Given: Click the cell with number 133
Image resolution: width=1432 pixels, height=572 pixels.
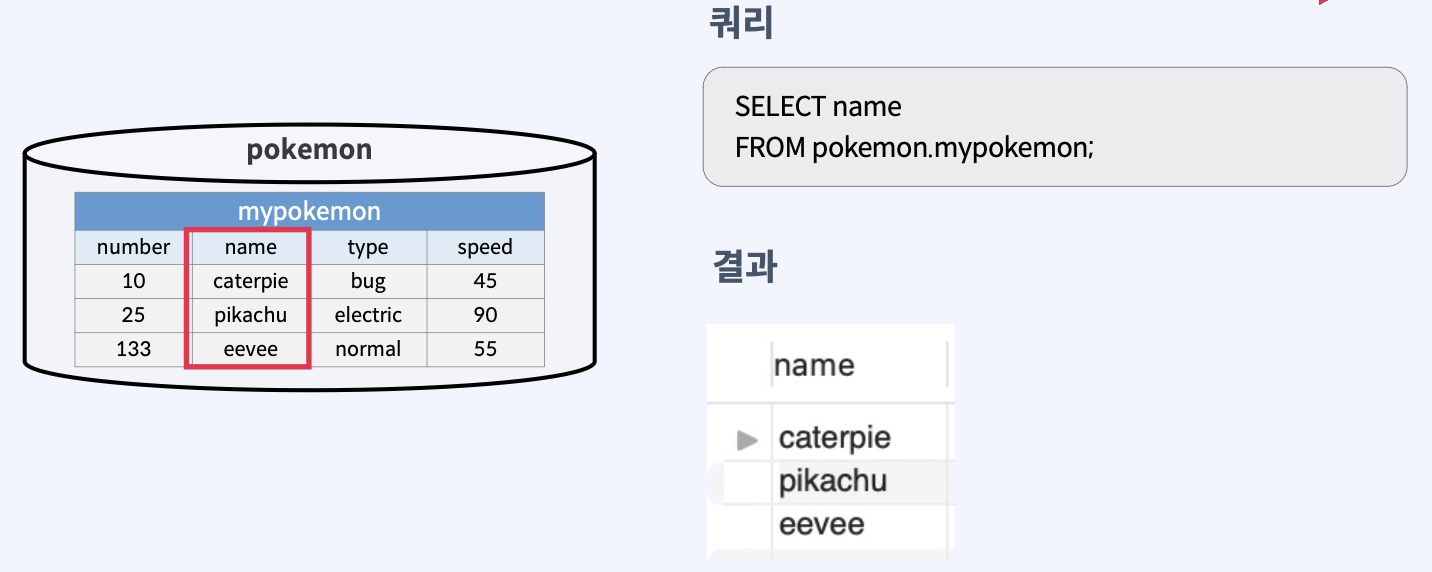Looking at the screenshot, I should click(133, 349).
